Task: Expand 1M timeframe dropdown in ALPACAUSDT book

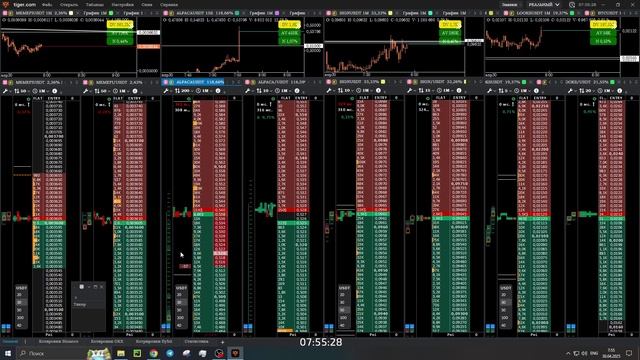Action: pos(204,91)
